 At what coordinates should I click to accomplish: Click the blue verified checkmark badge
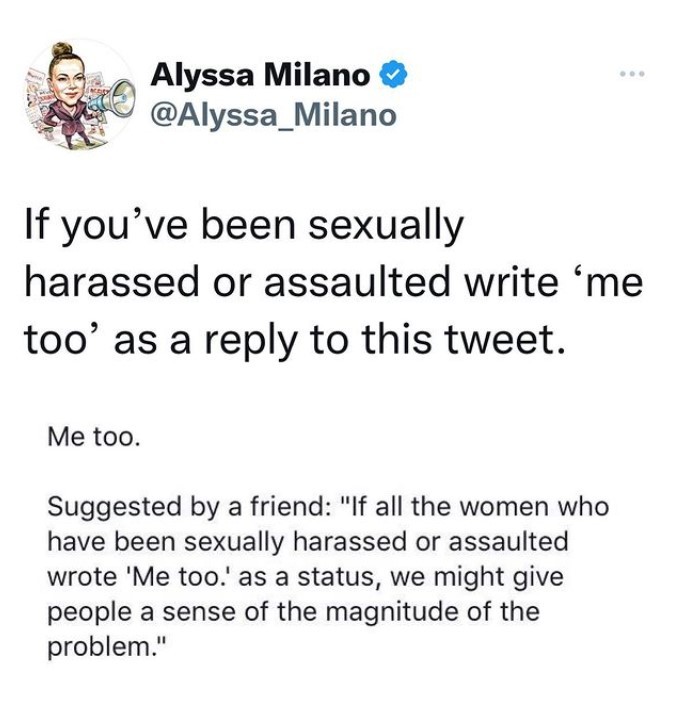click(x=393, y=75)
